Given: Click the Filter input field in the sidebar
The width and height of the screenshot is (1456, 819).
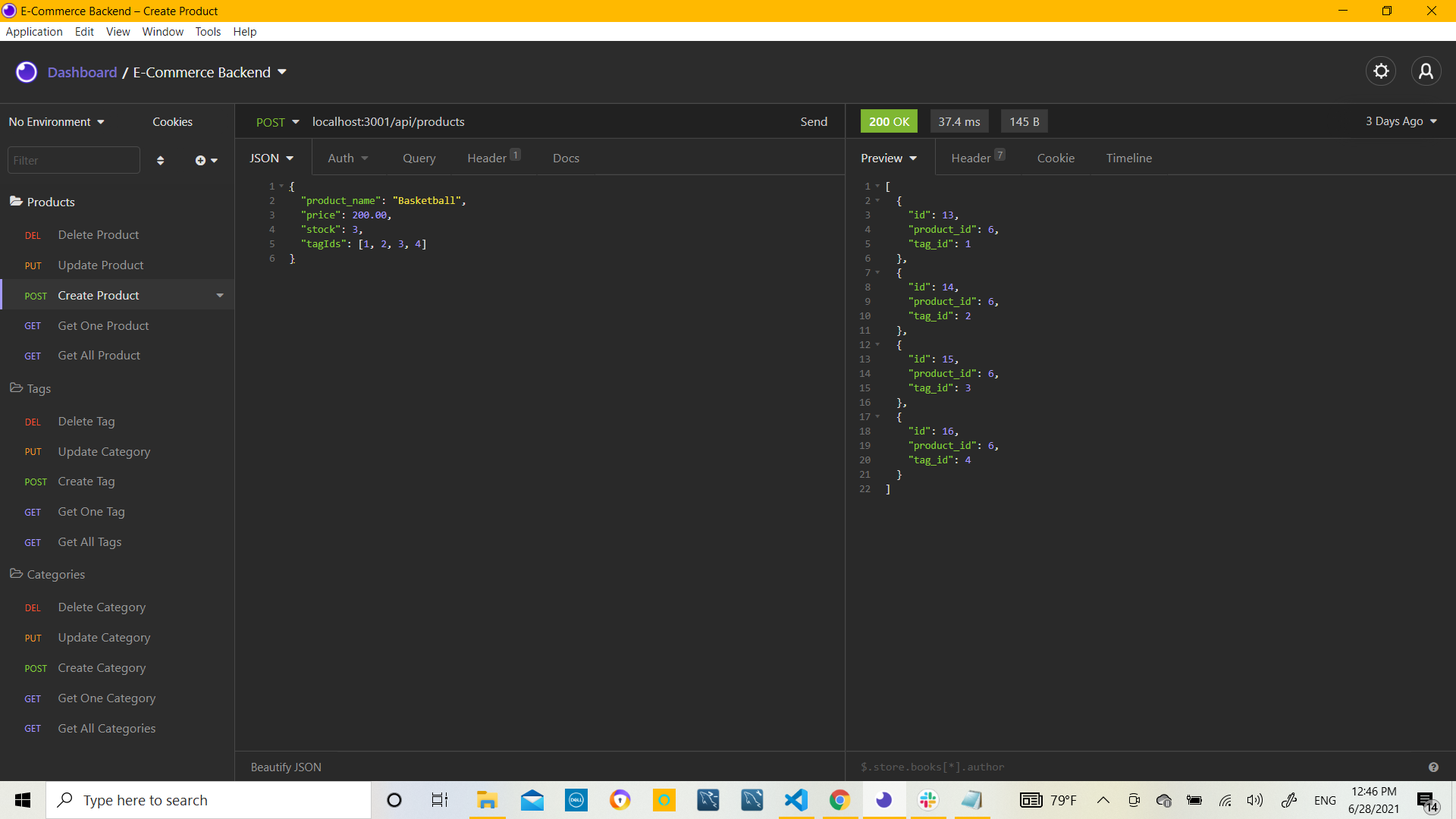Looking at the screenshot, I should pos(73,160).
